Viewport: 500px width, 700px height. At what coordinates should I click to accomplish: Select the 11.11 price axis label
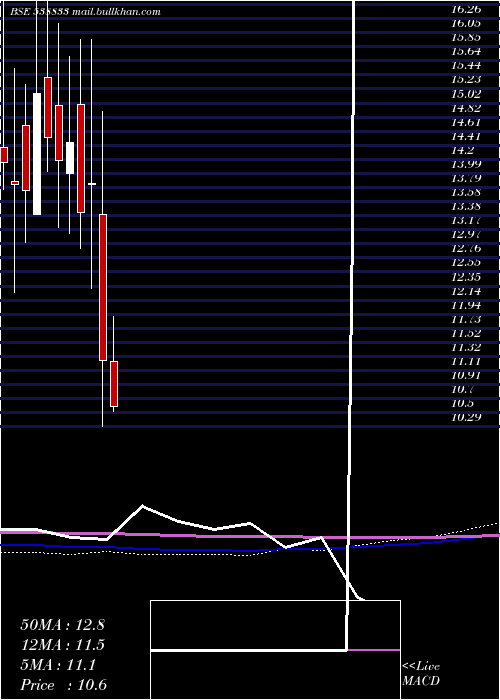tap(466, 361)
